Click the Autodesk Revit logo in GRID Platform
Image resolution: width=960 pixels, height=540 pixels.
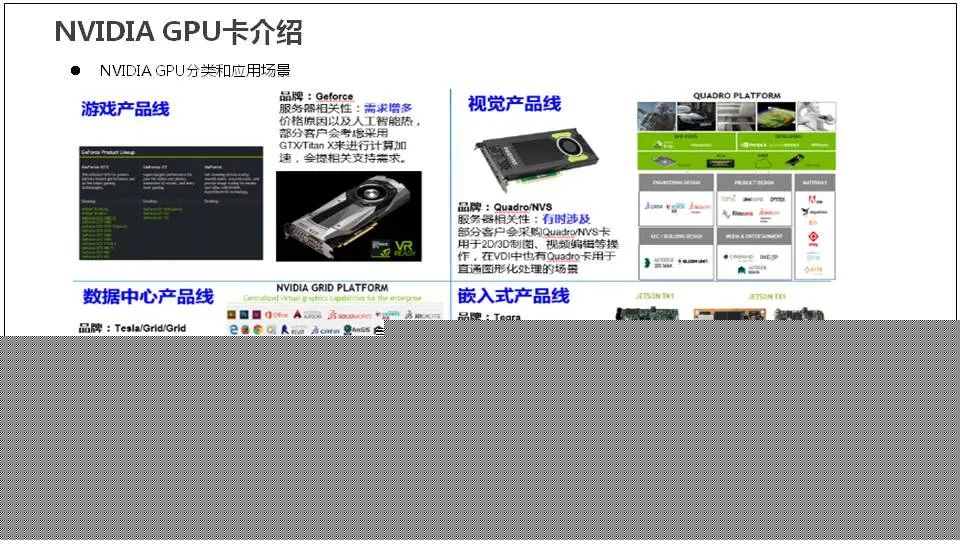tap(293, 329)
